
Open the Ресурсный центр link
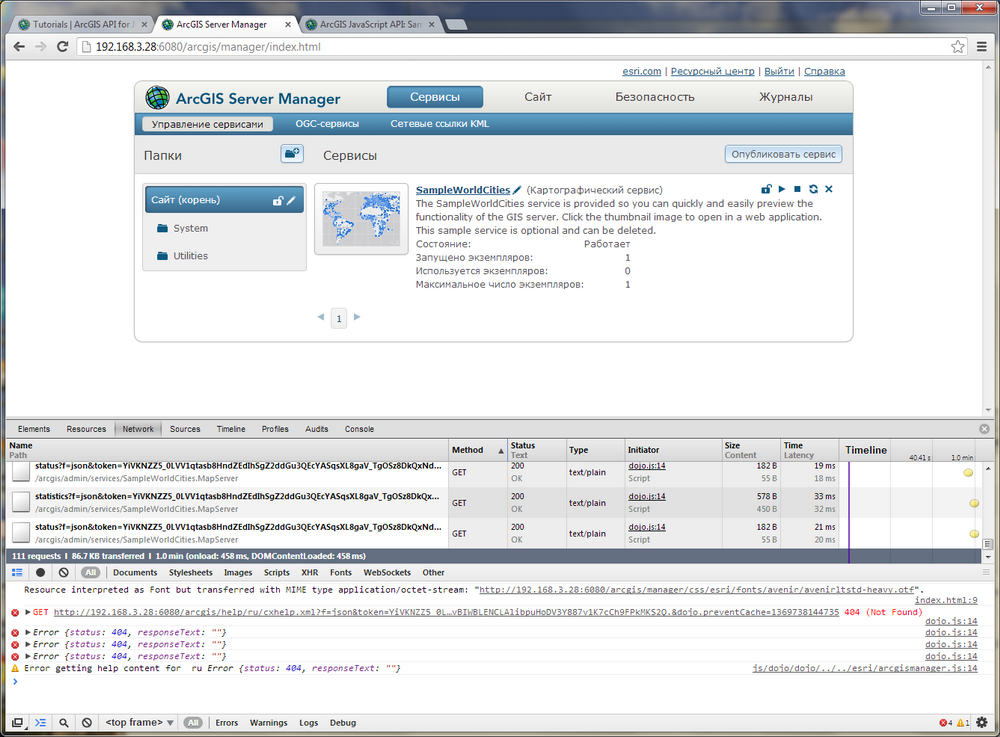[712, 71]
